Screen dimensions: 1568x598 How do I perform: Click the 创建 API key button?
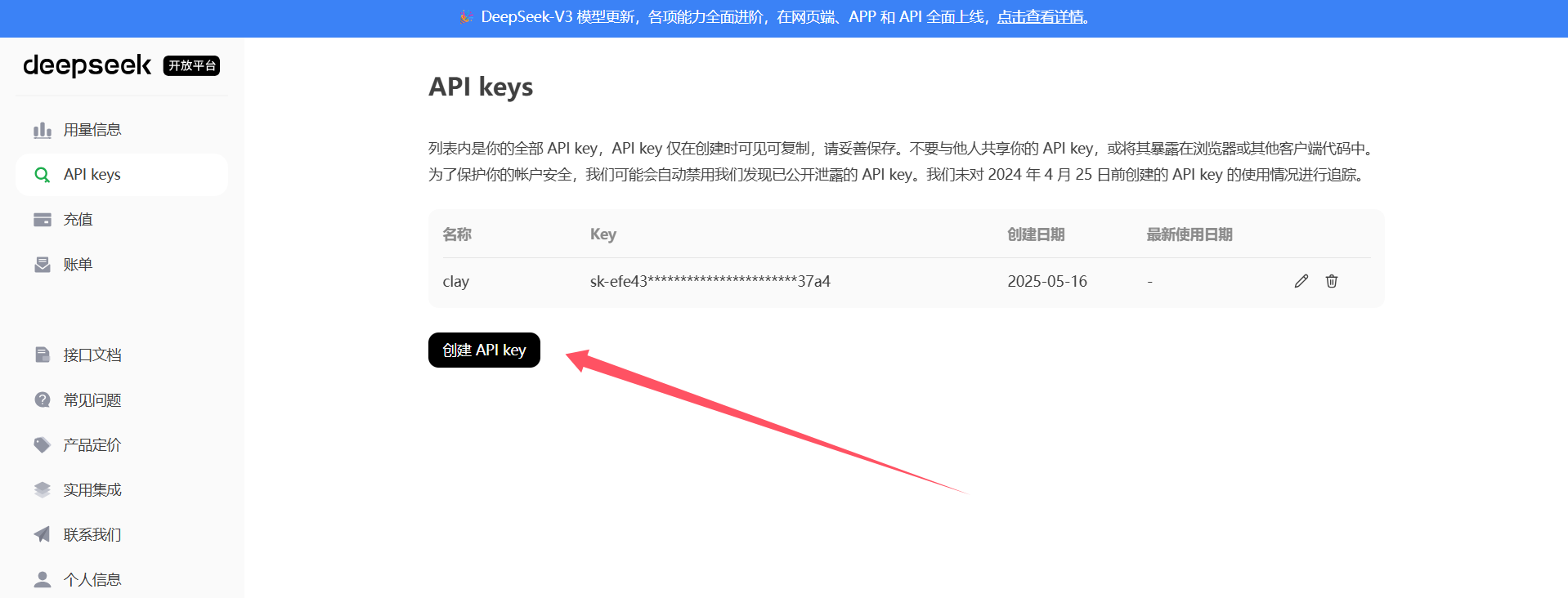pos(484,350)
